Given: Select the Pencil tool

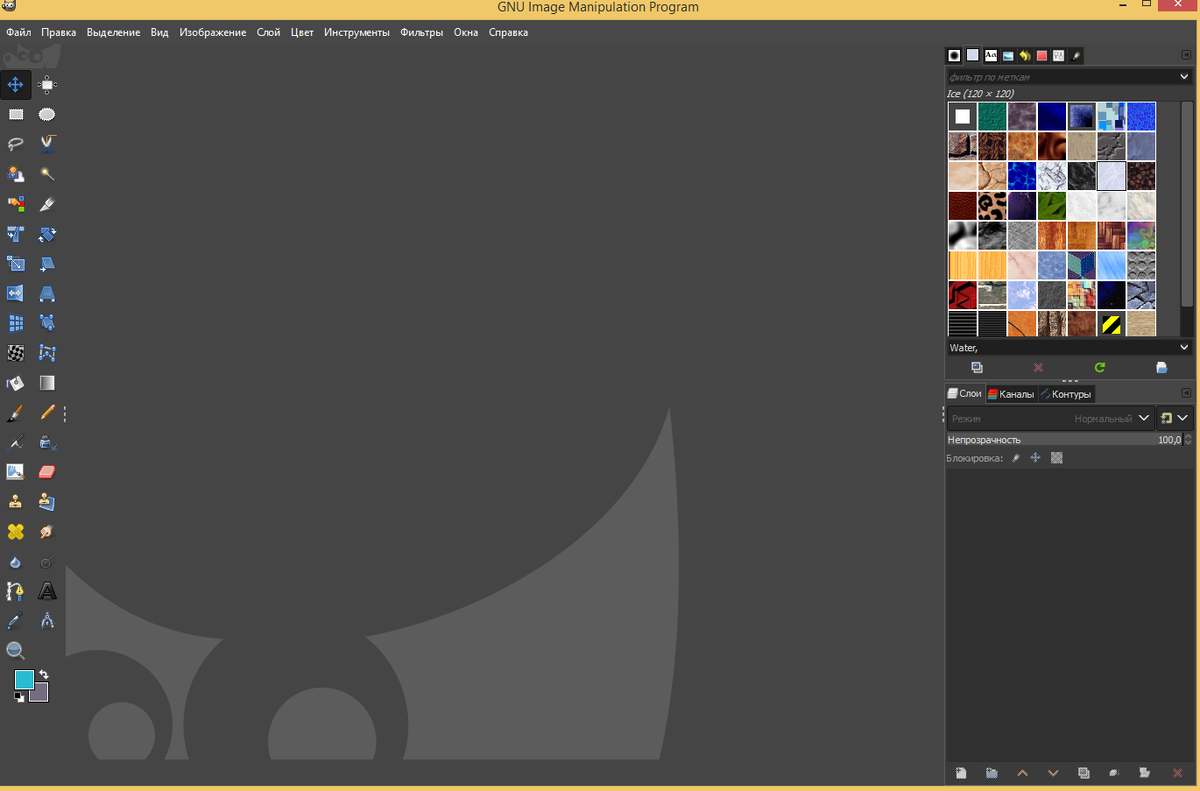Looking at the screenshot, I should [x=47, y=412].
